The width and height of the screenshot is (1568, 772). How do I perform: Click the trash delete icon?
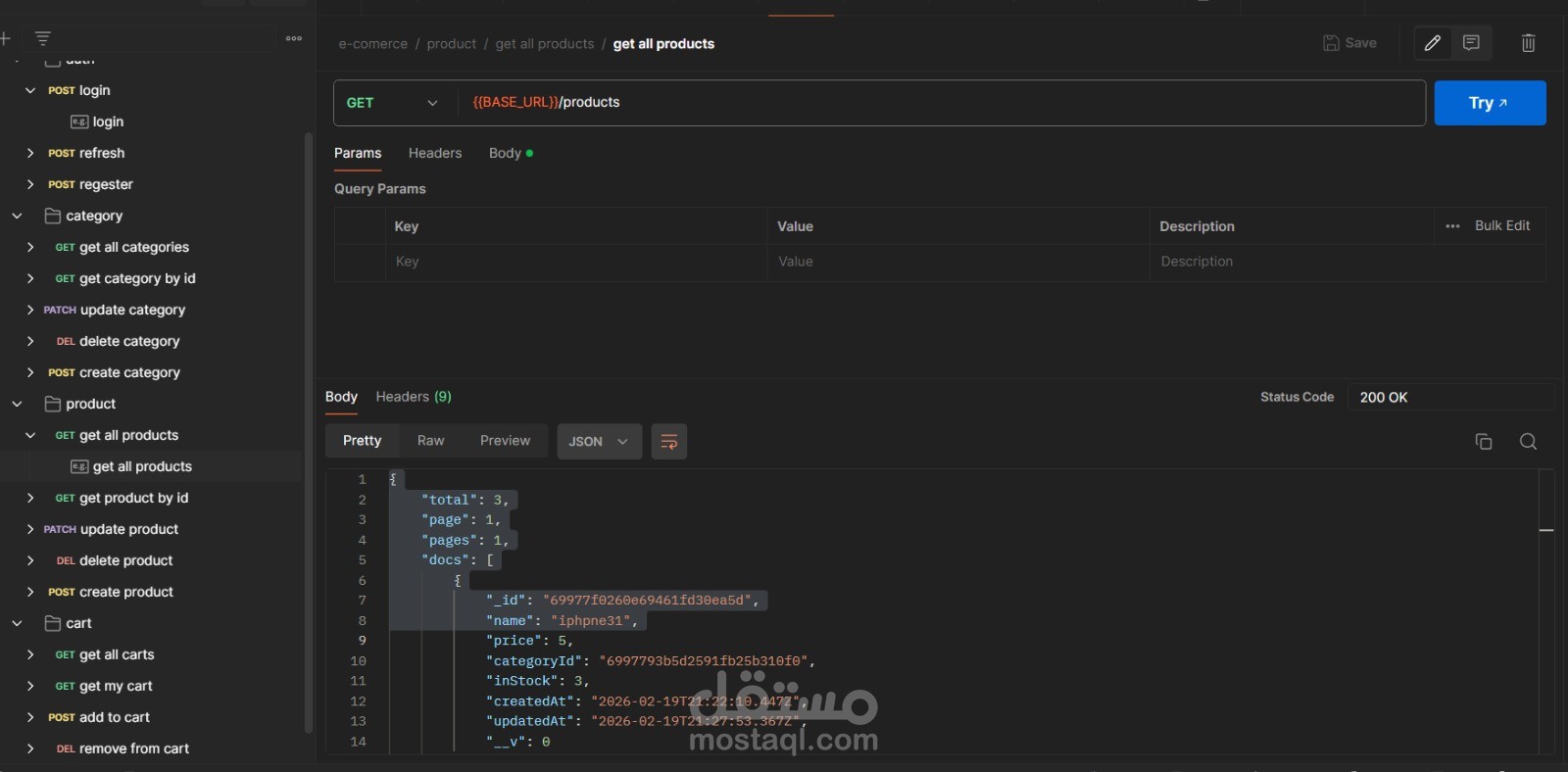point(1528,43)
